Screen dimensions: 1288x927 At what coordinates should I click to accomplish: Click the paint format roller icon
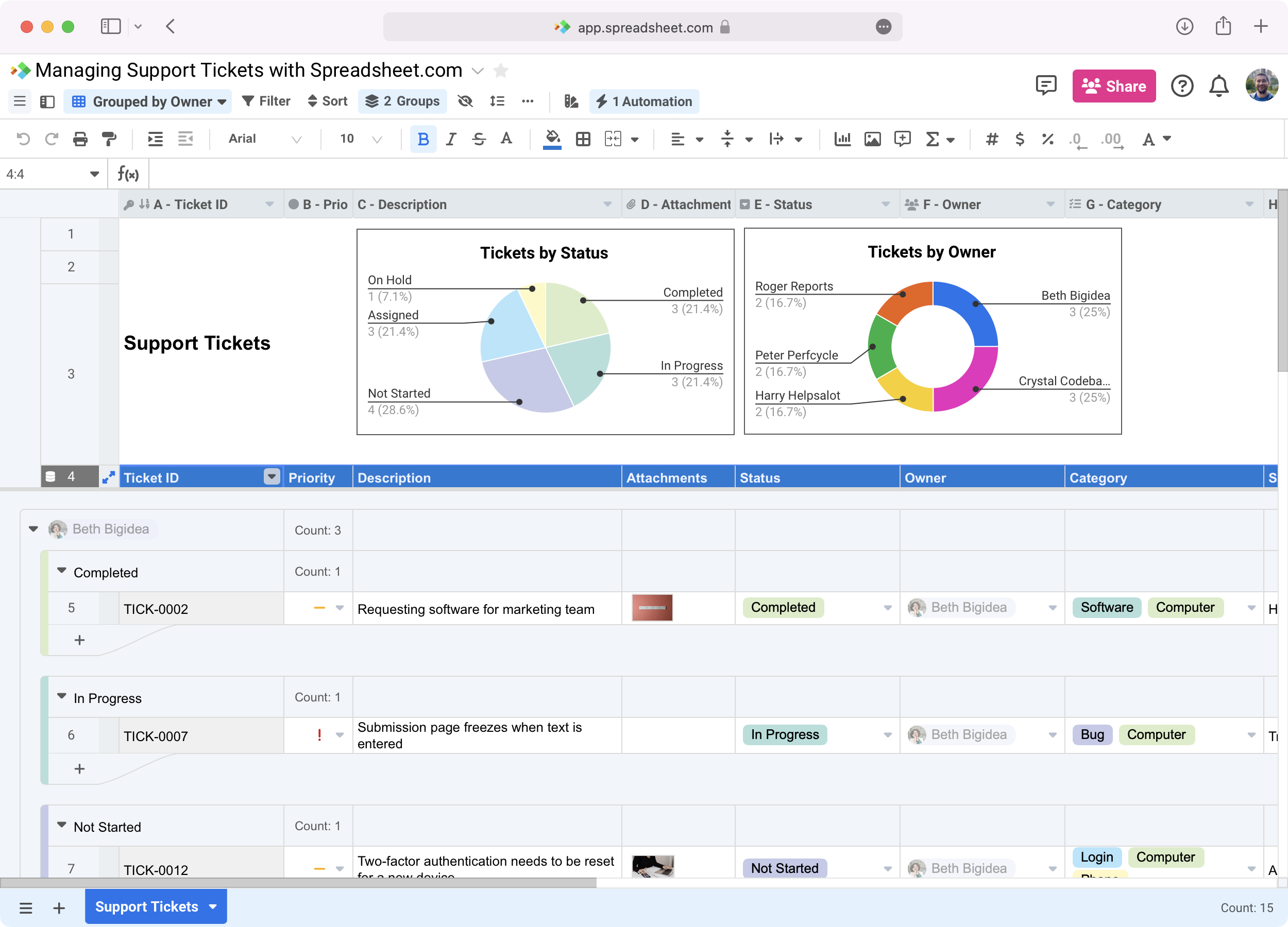[109, 139]
